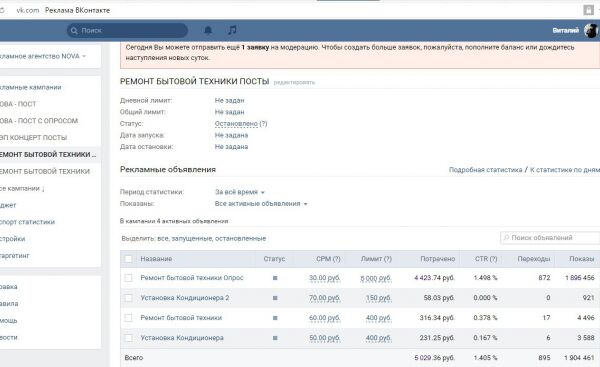
Task: Open the music note icon
Action: click(x=232, y=30)
